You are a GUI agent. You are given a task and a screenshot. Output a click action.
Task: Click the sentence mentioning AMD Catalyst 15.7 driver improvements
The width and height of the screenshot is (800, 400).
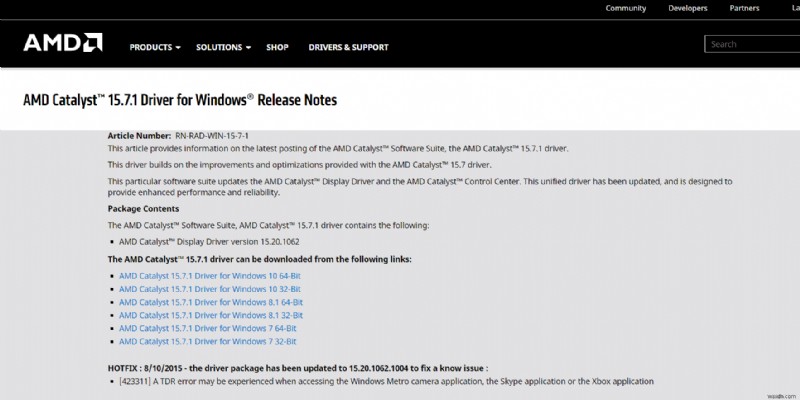pos(299,165)
